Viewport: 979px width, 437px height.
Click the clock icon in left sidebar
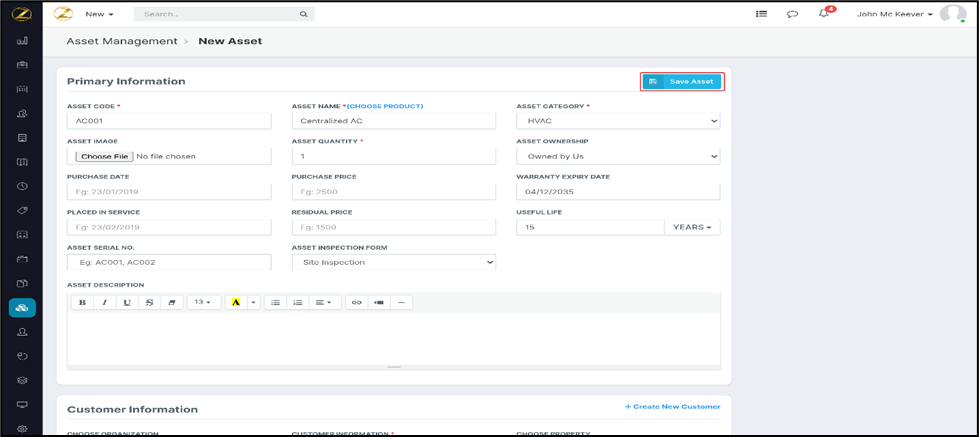(22, 186)
